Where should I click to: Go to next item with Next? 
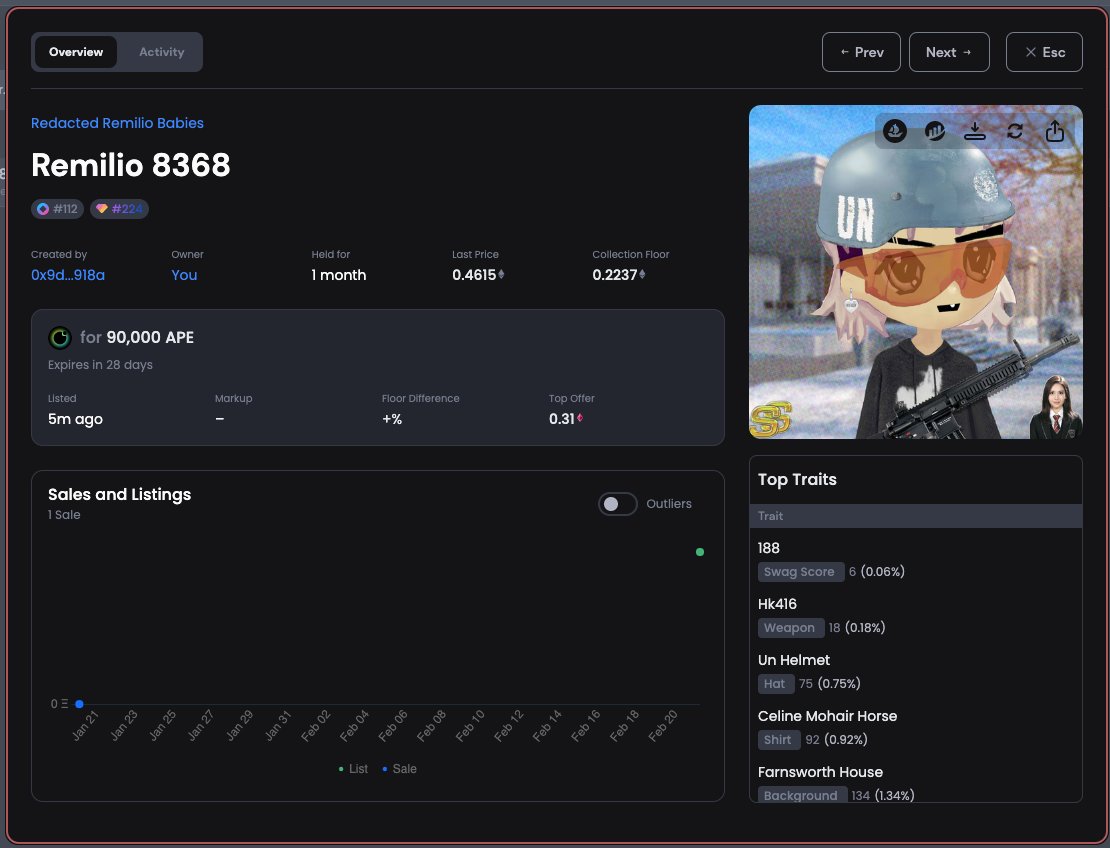[949, 52]
